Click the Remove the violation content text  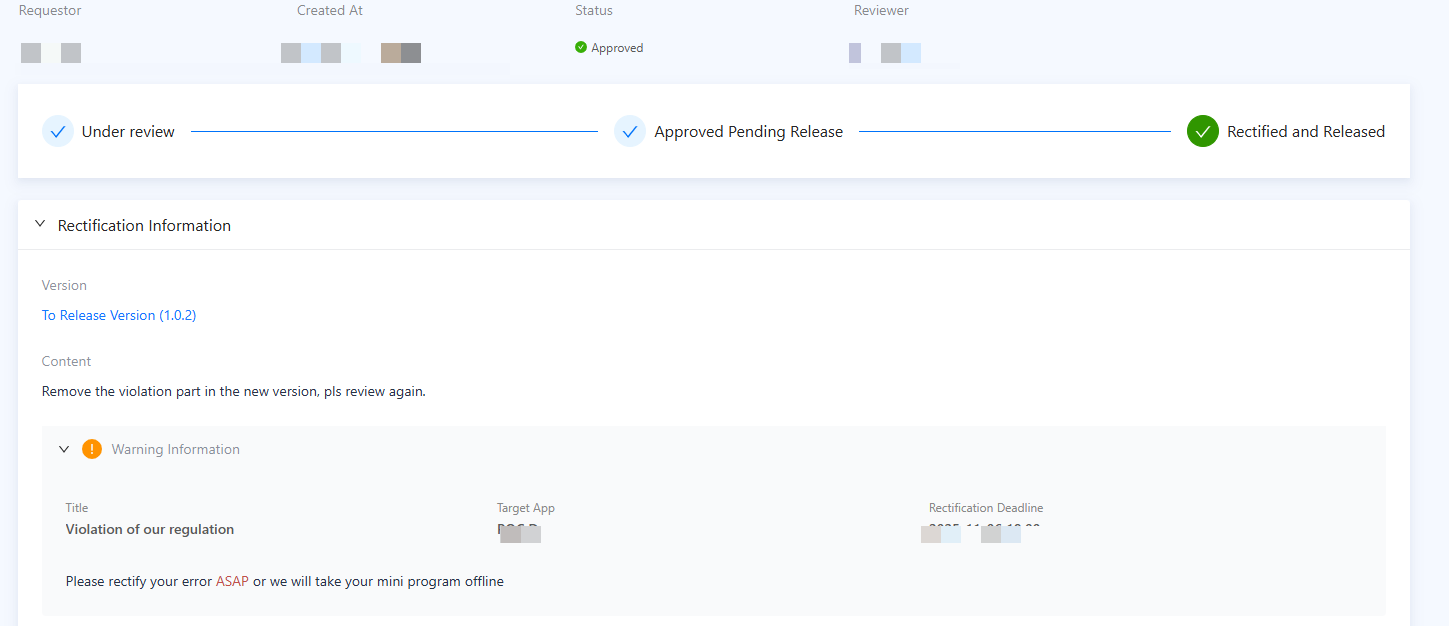point(234,392)
